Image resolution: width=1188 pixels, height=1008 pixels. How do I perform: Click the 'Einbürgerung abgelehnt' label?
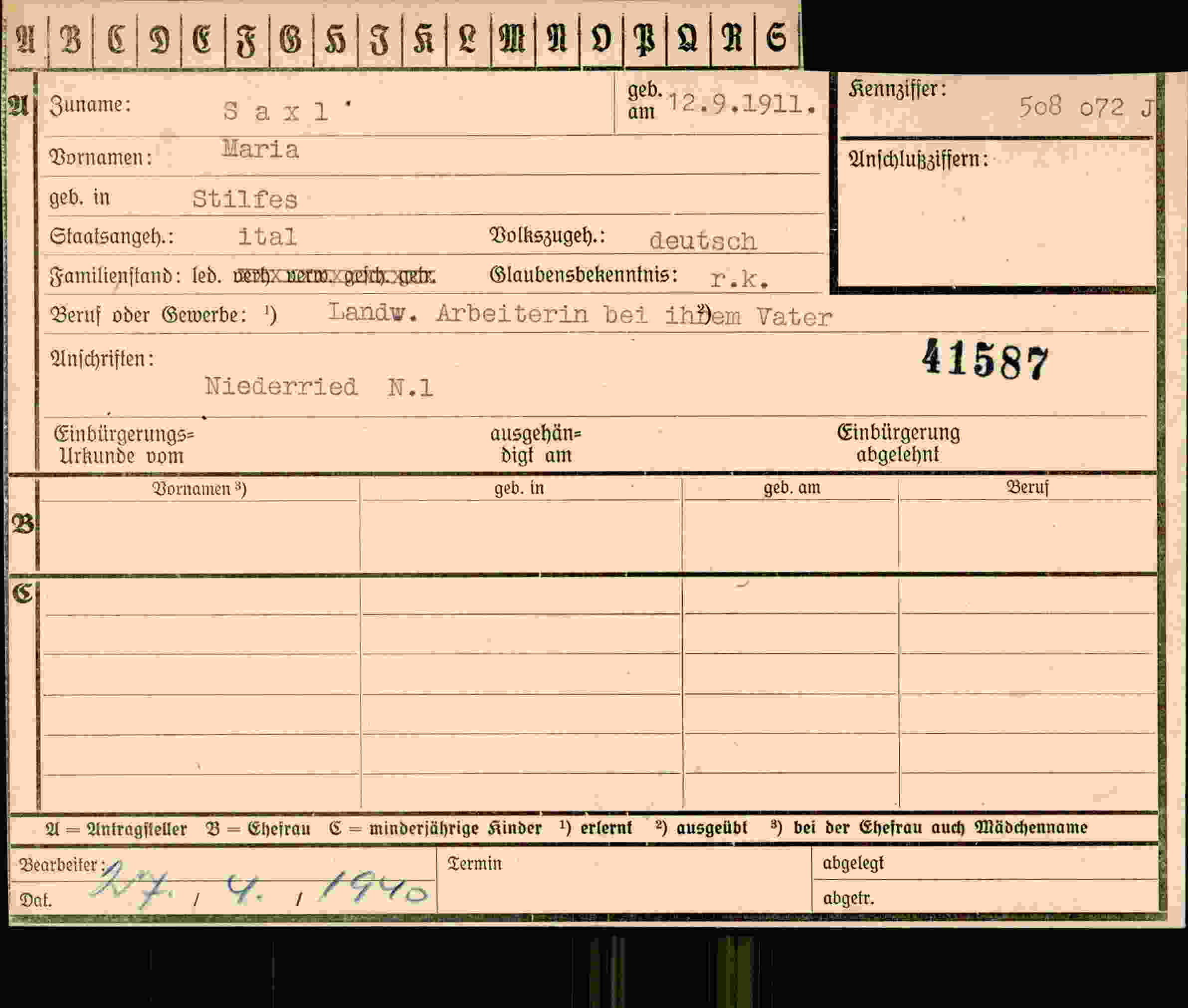pyautogui.click(x=898, y=443)
